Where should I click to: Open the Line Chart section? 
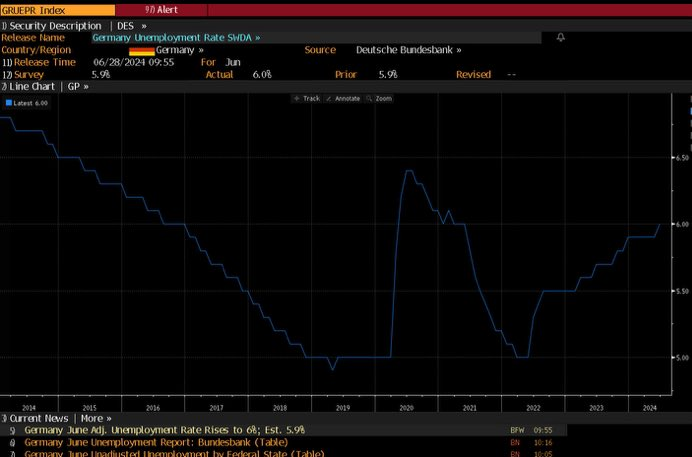(x=28, y=86)
